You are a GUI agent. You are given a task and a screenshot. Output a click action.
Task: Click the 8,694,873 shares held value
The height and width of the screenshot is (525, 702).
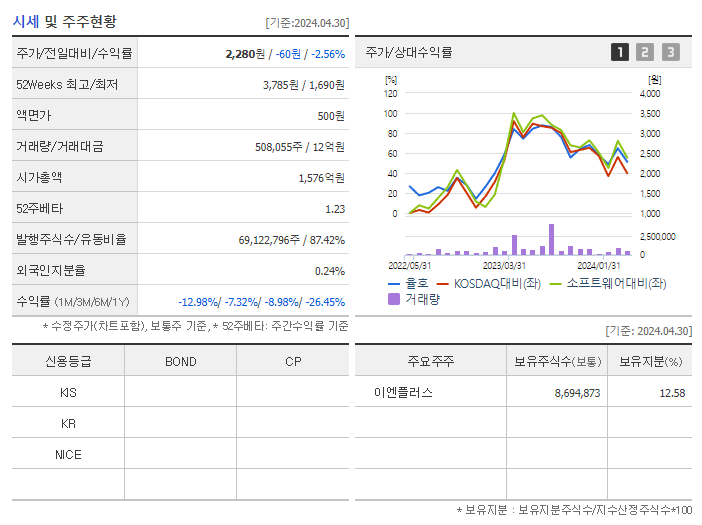tap(577, 393)
